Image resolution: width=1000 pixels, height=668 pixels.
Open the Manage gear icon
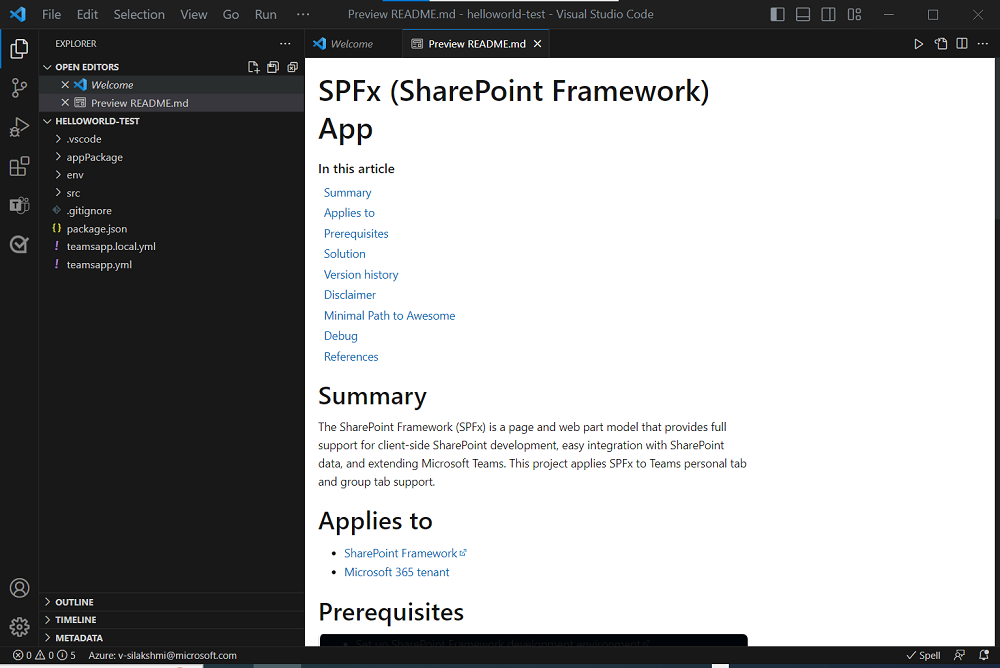click(x=19, y=627)
